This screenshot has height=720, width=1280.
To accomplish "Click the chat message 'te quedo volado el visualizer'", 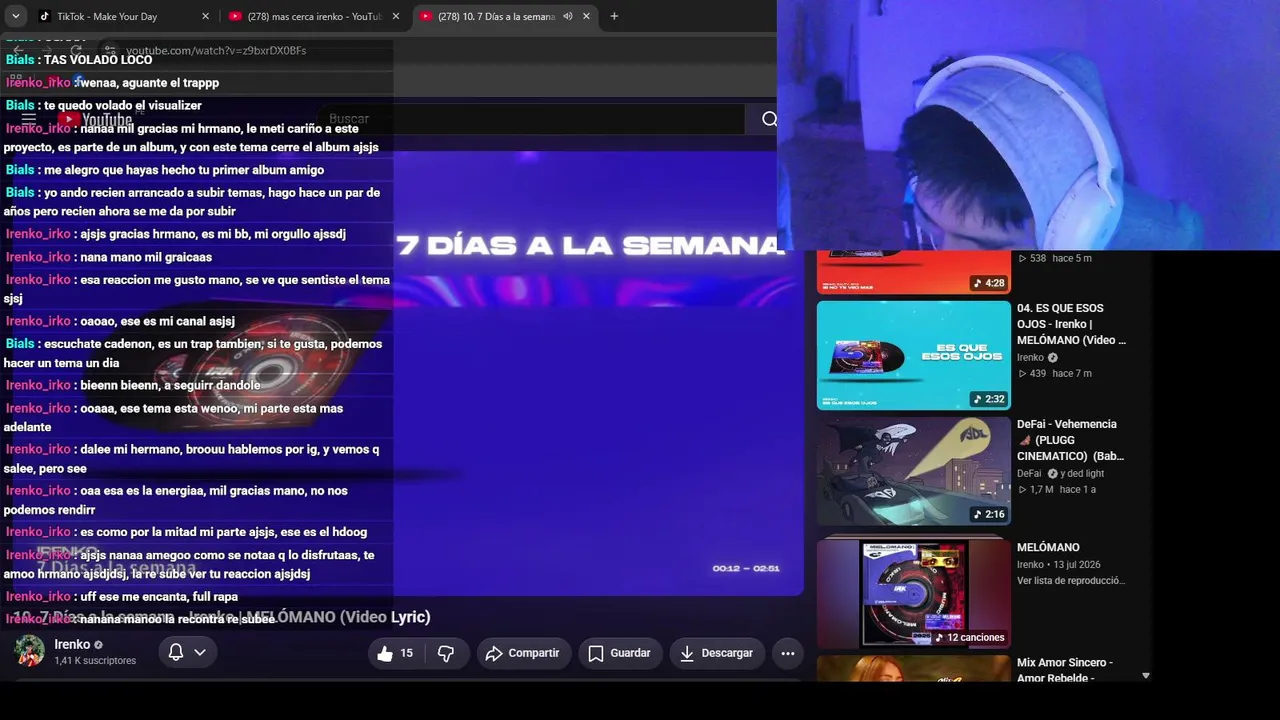I will point(123,105).
